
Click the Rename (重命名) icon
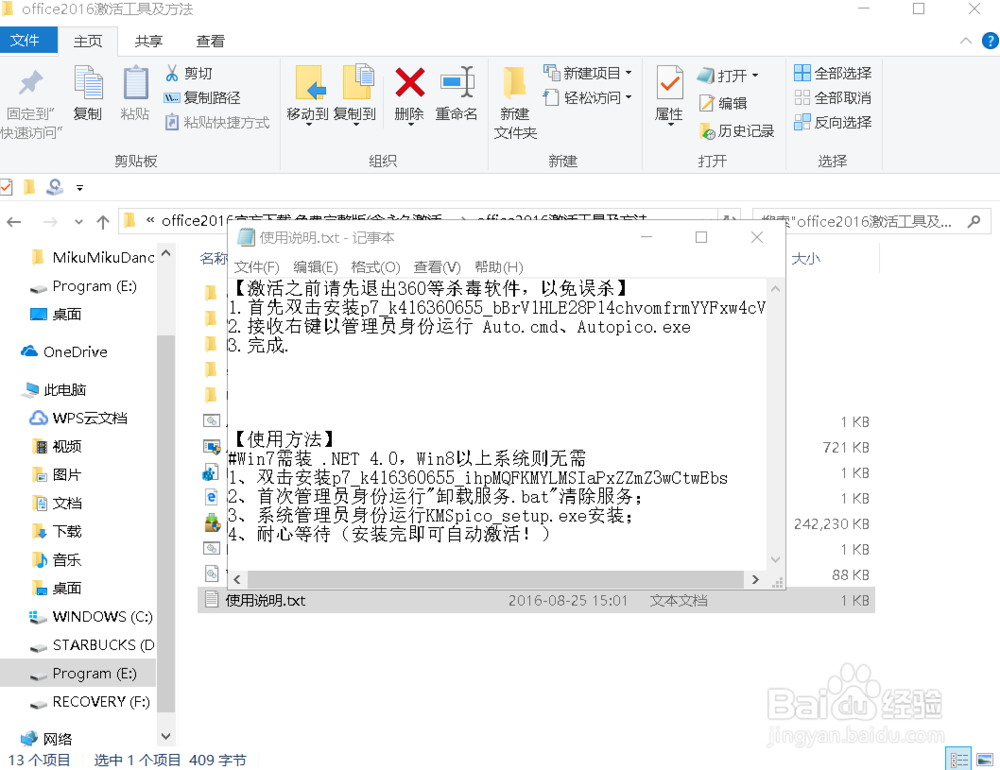[457, 83]
